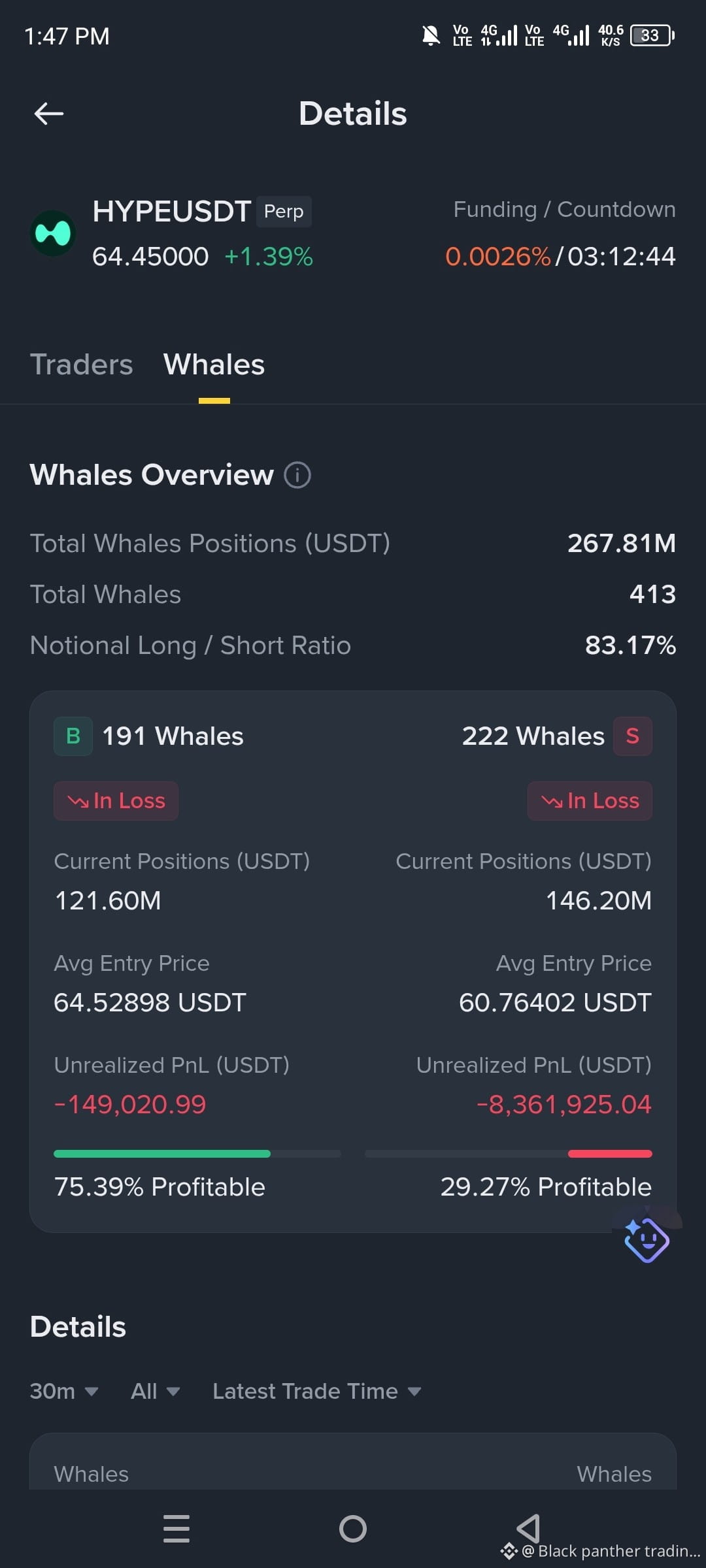Open the AI assistant floating icon
This screenshot has height=1568, width=706.
pos(647,1239)
